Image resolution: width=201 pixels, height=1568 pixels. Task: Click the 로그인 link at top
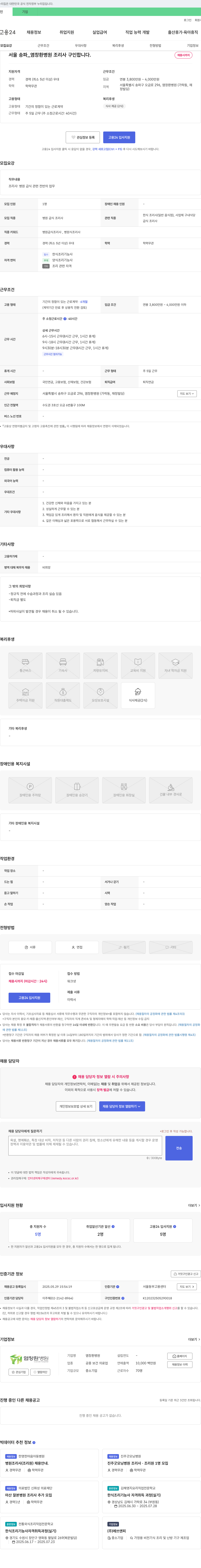tap(188, 20)
